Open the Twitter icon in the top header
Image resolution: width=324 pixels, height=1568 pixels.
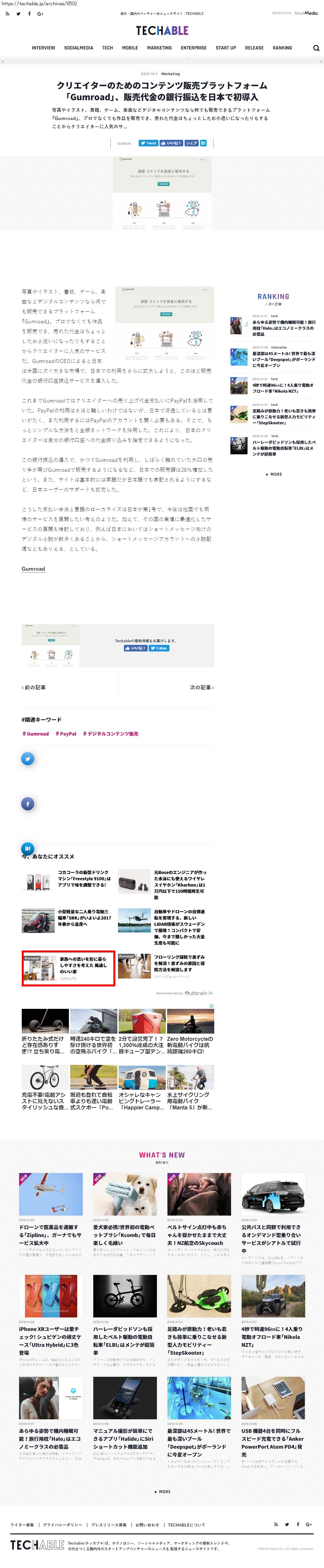tap(18, 14)
